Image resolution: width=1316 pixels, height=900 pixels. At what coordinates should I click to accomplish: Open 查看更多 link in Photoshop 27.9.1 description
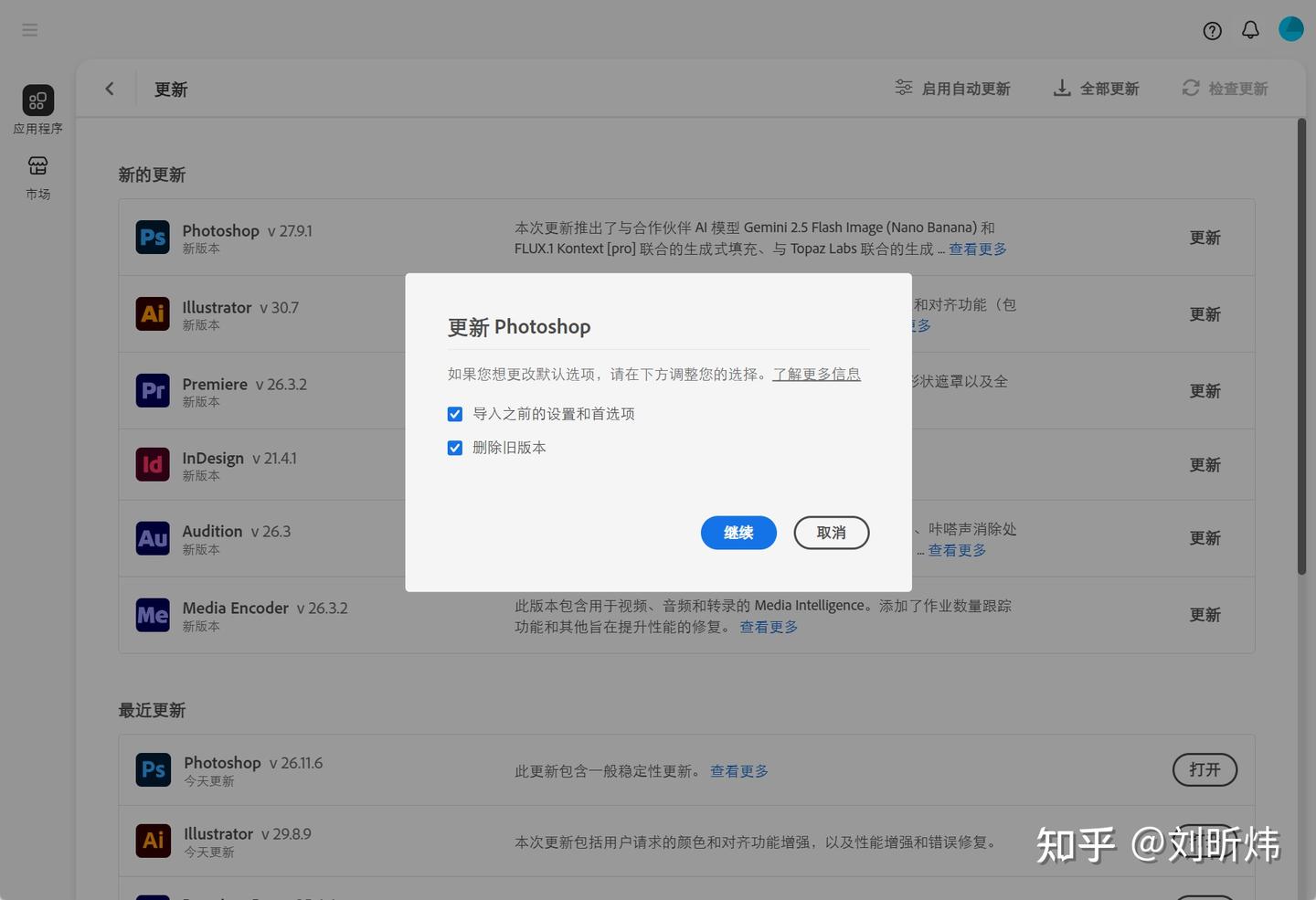point(978,249)
